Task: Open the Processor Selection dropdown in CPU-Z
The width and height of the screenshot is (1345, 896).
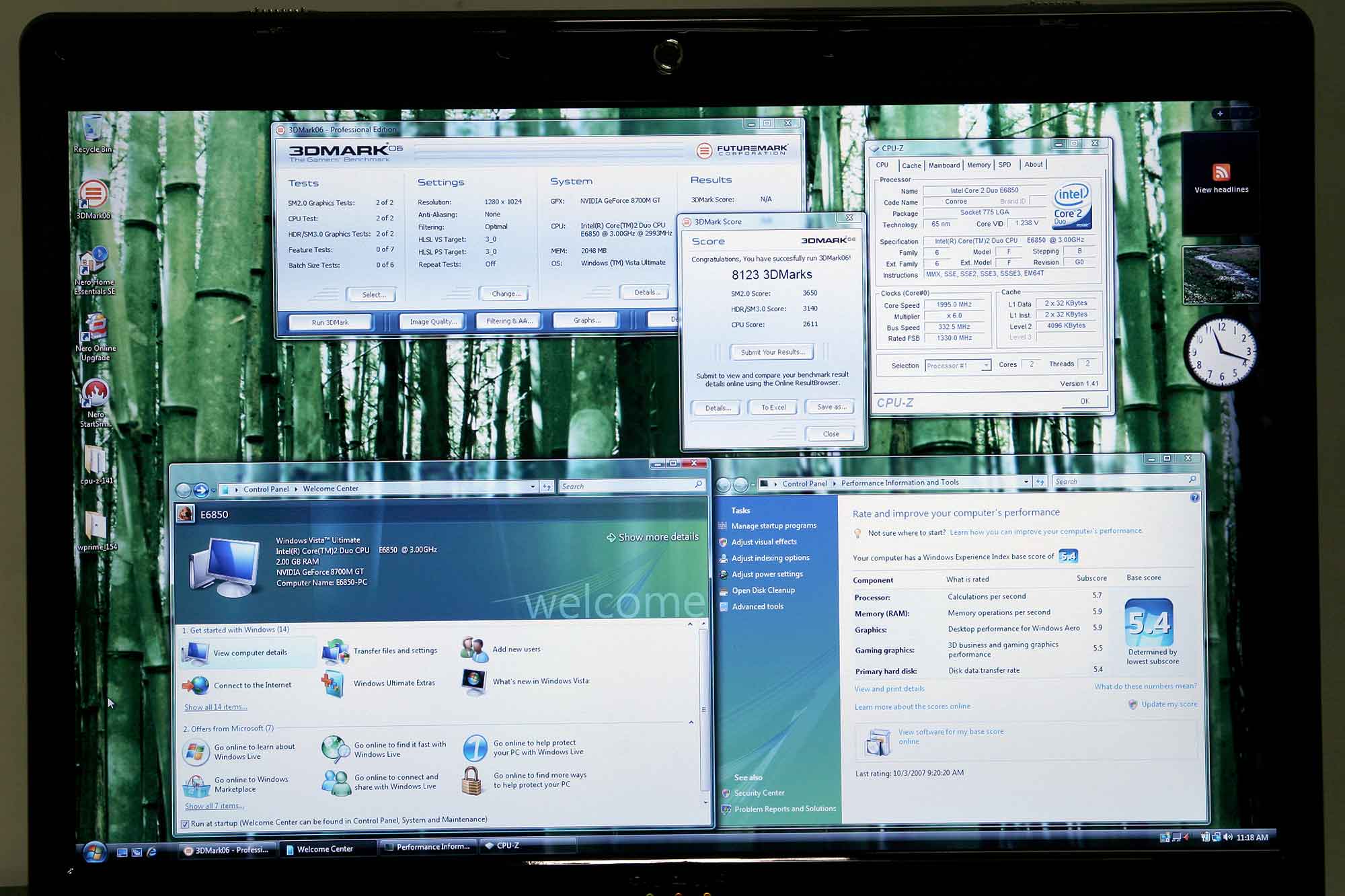Action: point(986,366)
